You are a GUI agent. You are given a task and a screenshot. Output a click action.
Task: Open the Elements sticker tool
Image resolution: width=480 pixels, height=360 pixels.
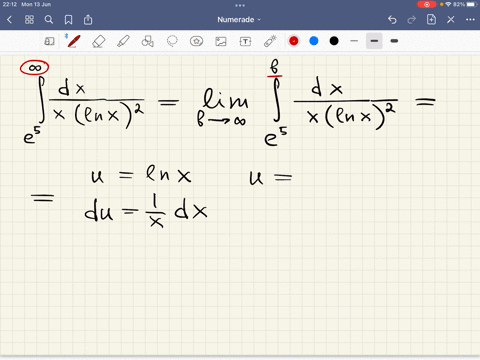click(196, 41)
